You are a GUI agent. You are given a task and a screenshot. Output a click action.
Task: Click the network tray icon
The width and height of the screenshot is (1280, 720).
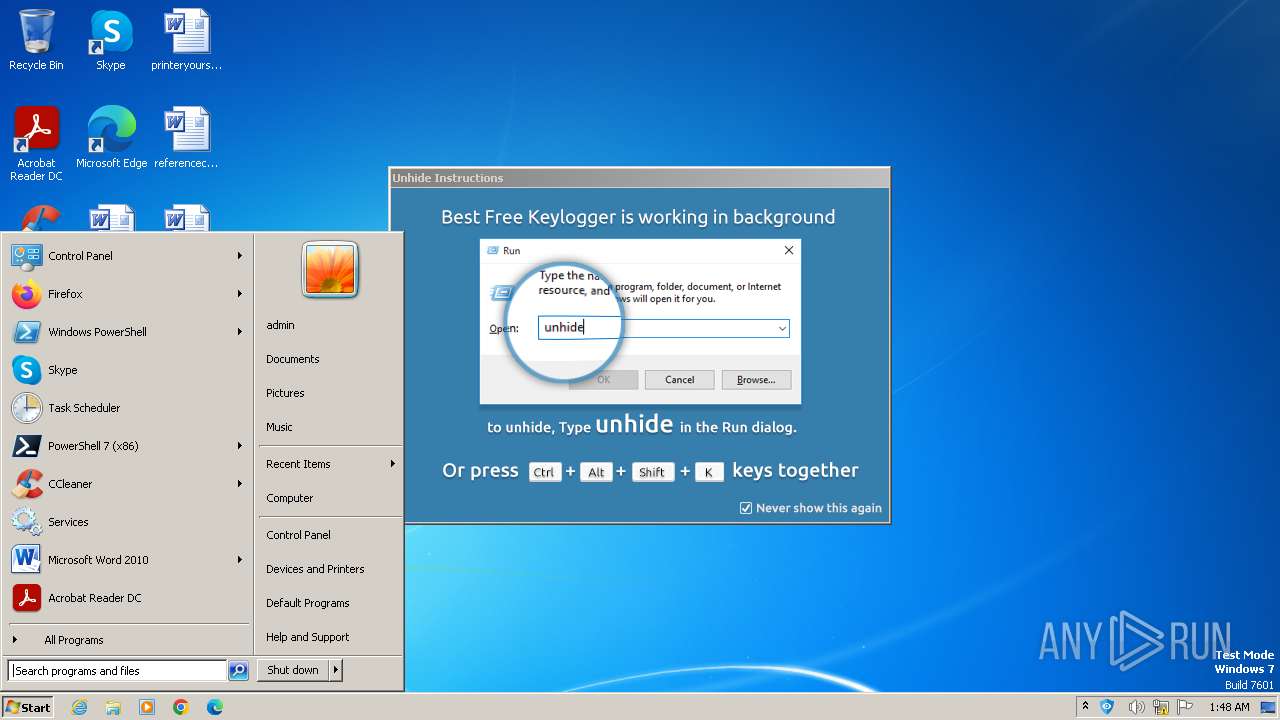pos(1161,707)
